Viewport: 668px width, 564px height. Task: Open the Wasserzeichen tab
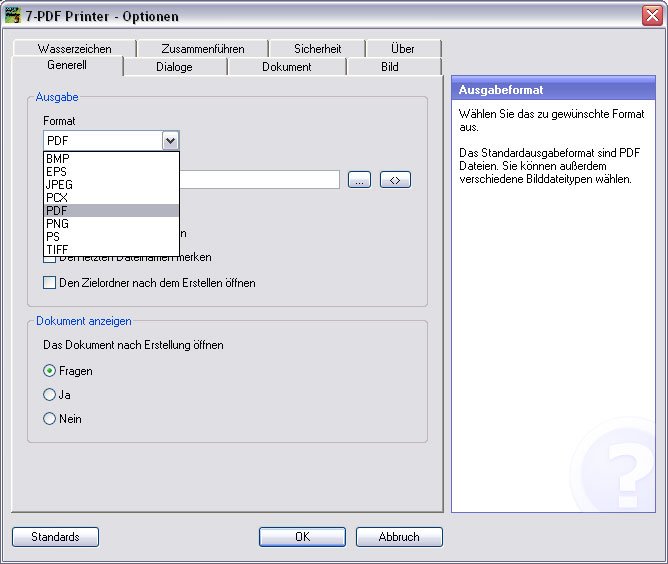coord(75,49)
